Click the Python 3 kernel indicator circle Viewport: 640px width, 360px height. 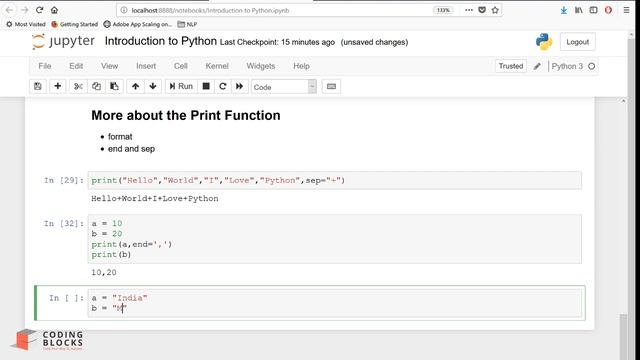[591, 66]
